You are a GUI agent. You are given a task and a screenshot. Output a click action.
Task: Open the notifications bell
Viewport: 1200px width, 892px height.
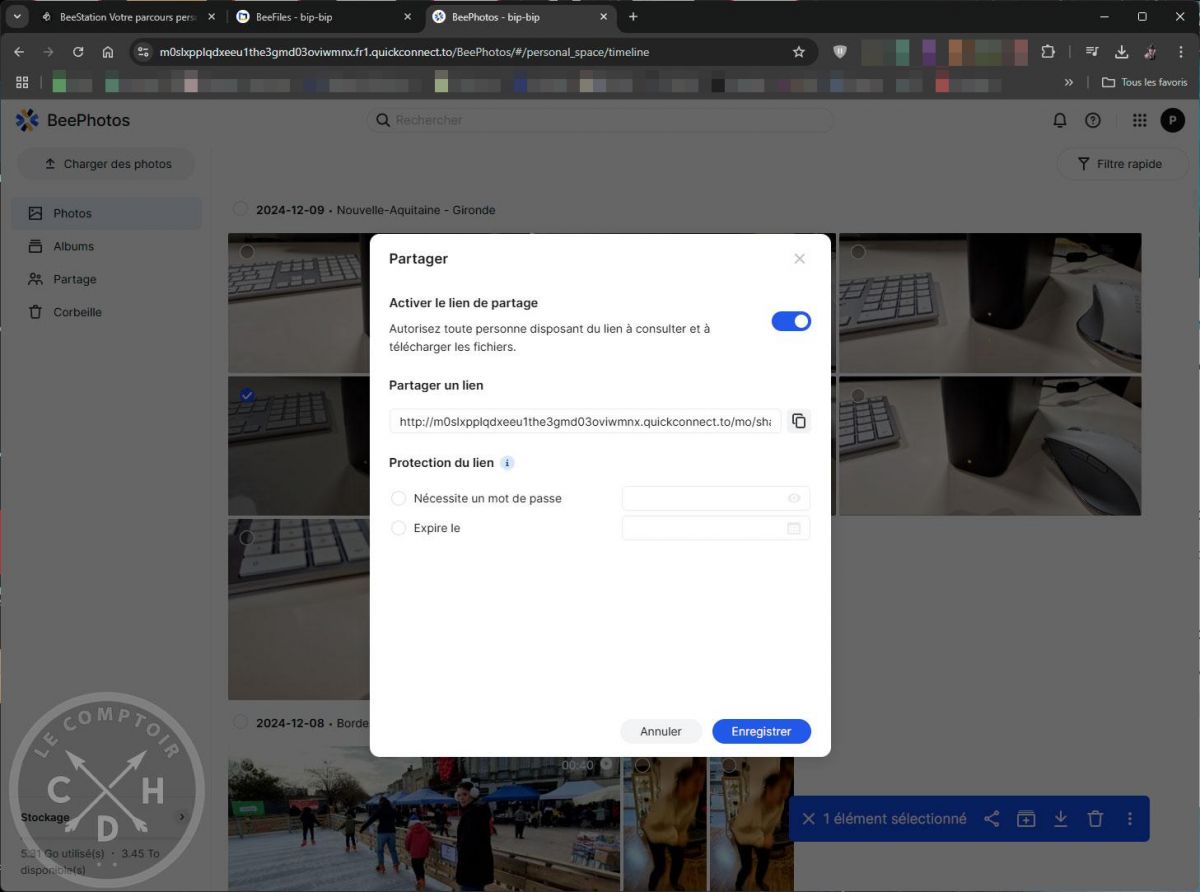pos(1060,120)
